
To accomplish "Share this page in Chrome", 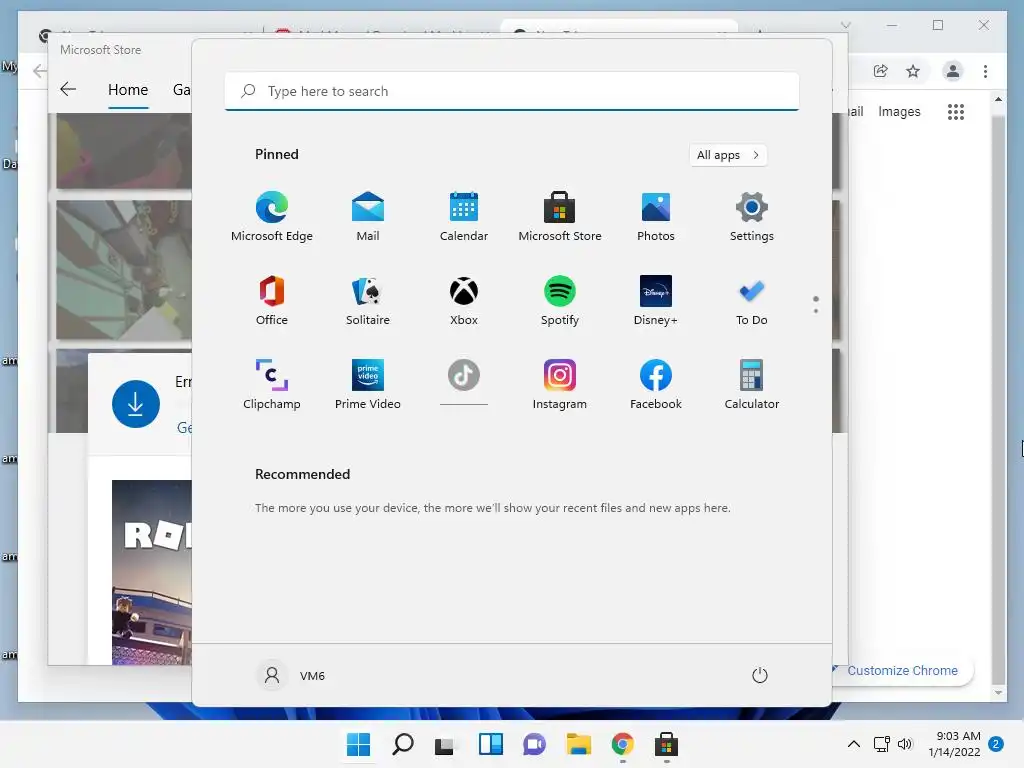I will 880,71.
